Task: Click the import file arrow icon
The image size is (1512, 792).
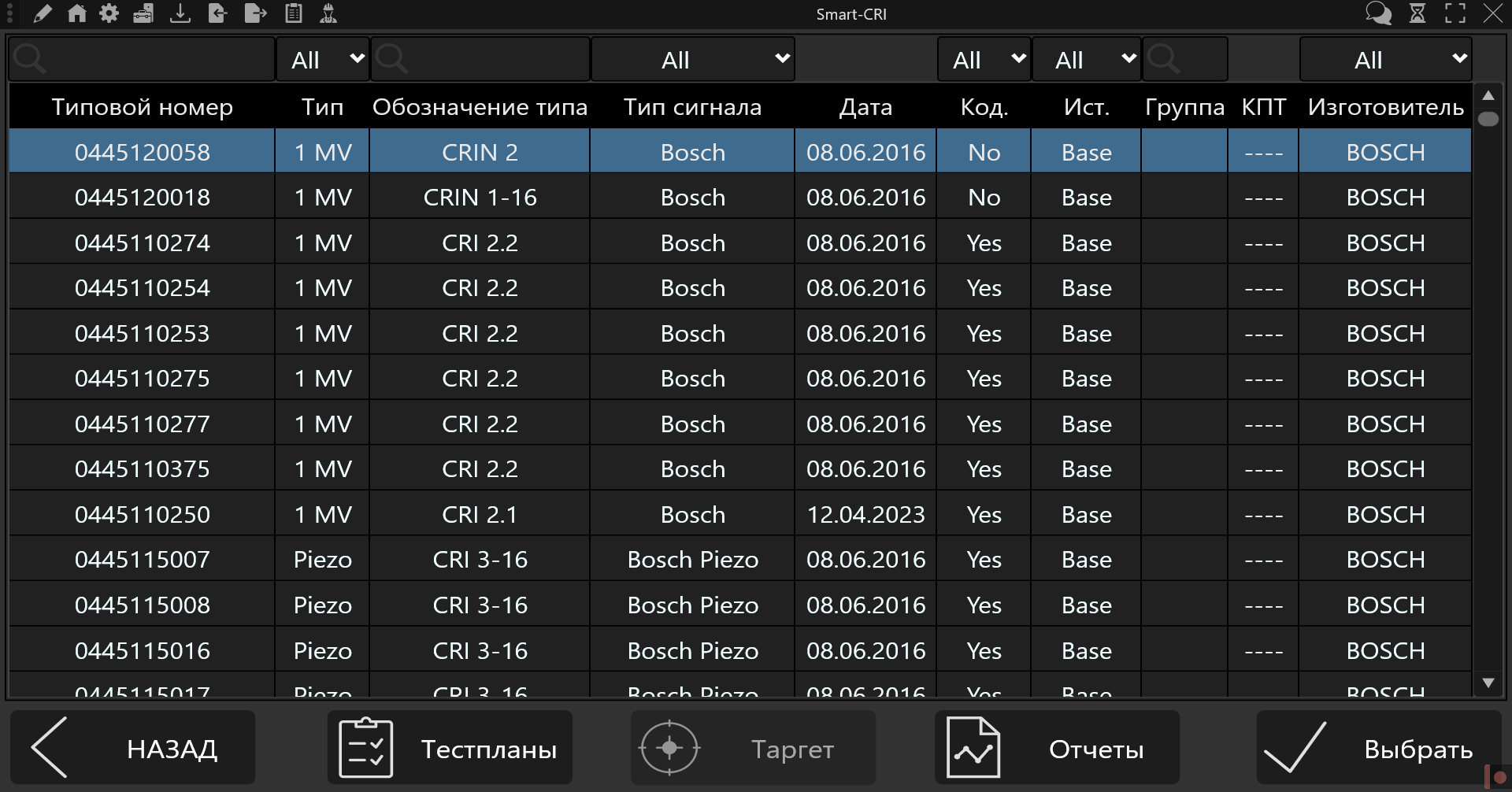Action: 217,13
